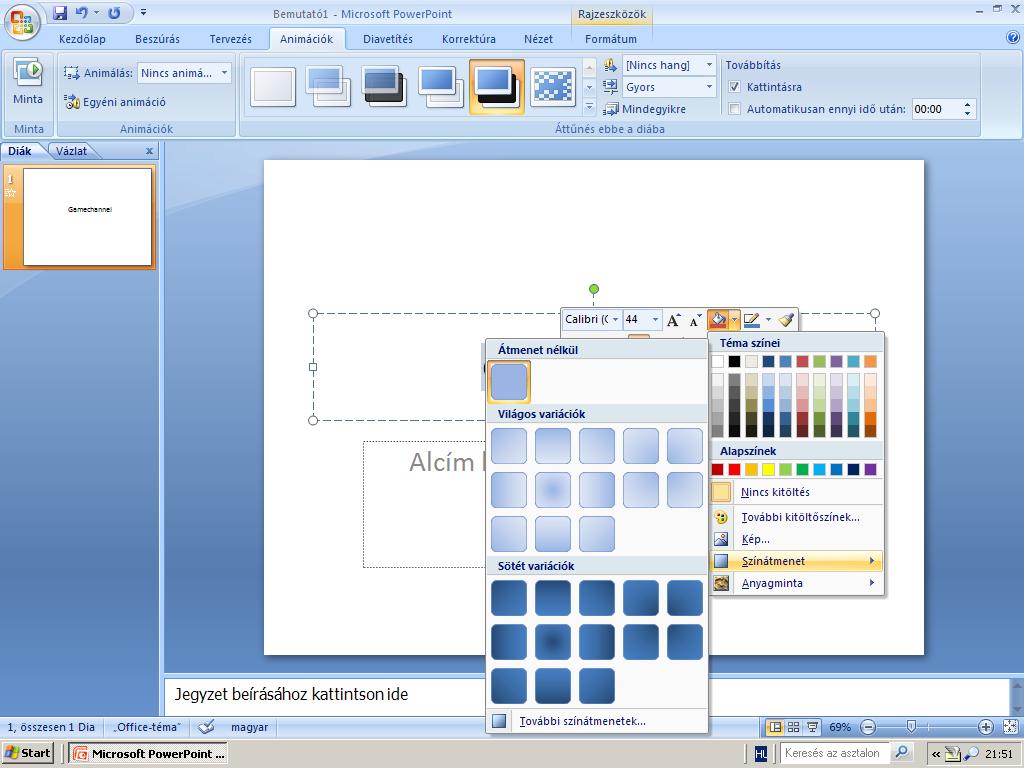Image resolution: width=1024 pixels, height=768 pixels.
Task: Pick the black theme color swatch
Action: (x=735, y=361)
